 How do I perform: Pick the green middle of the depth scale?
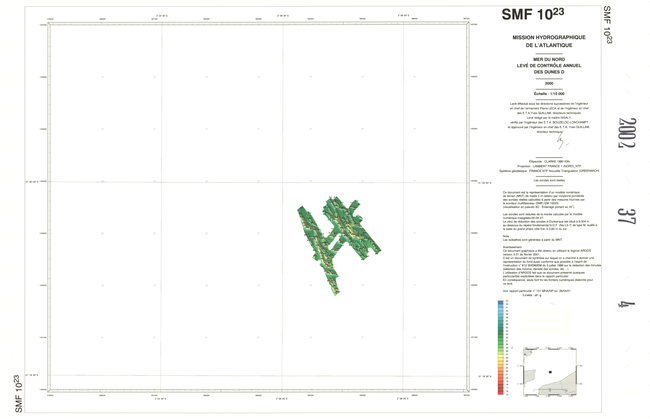(501, 343)
